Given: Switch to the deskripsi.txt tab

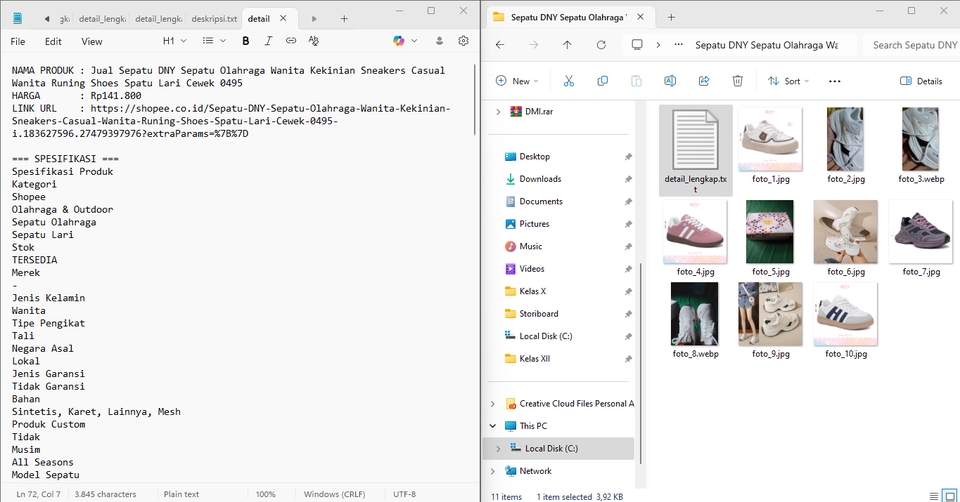Looking at the screenshot, I should (213, 18).
